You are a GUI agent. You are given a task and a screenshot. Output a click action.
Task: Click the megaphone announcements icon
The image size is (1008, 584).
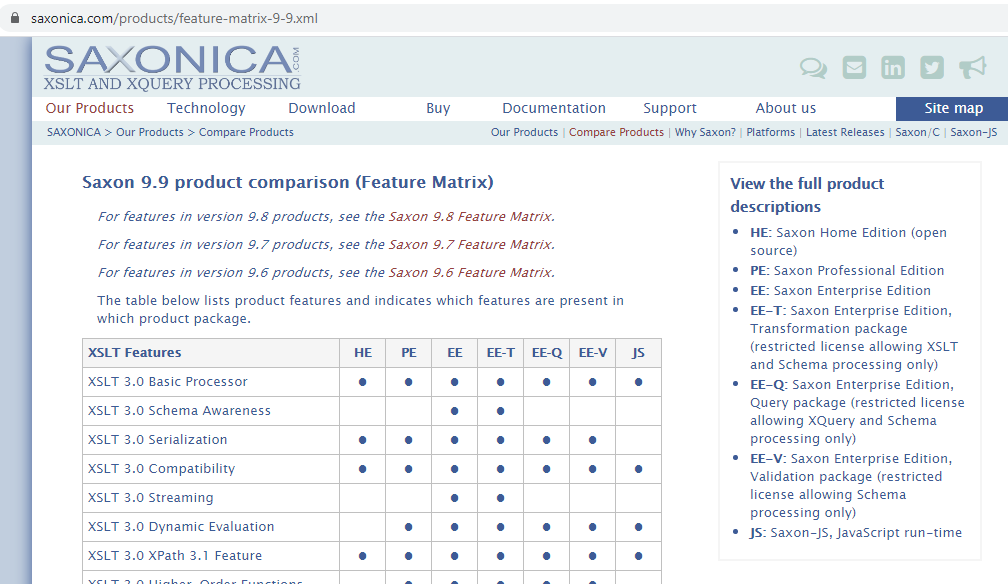pyautogui.click(x=973, y=67)
